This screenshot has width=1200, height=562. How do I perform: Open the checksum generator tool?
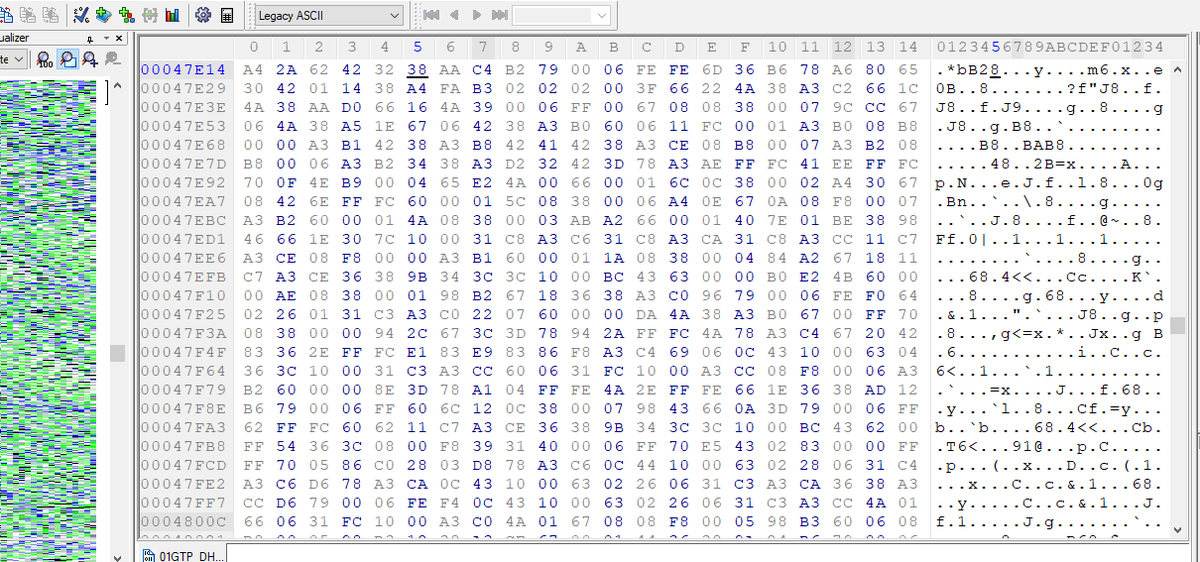(x=83, y=15)
